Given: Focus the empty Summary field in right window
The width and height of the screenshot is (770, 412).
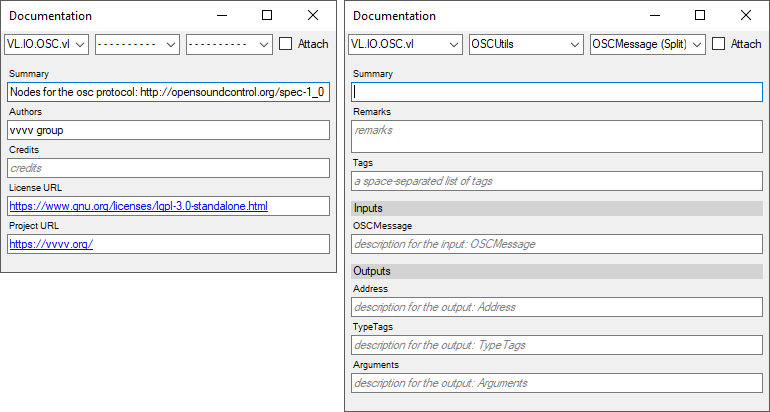Looking at the screenshot, I should click(557, 92).
